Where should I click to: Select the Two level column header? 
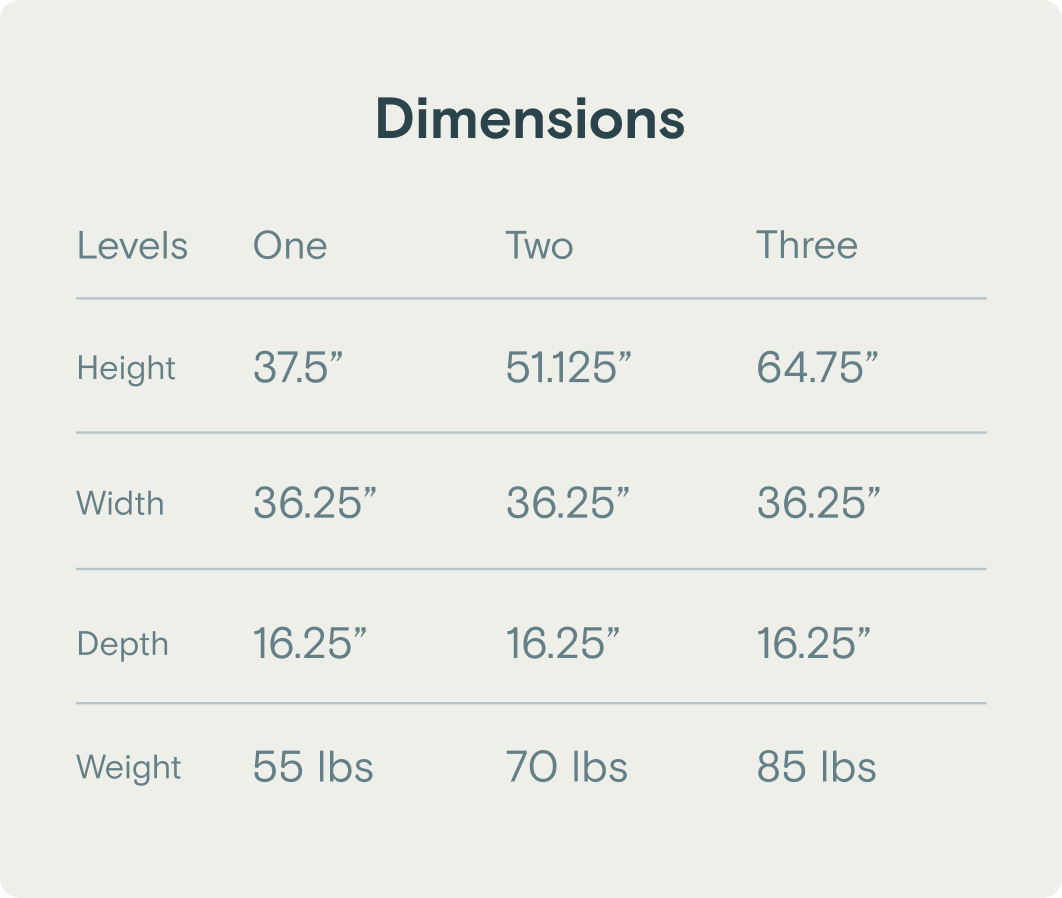539,246
